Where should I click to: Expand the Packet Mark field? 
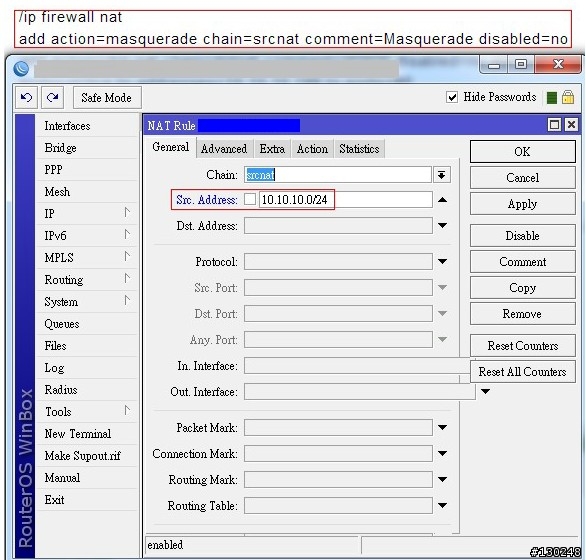[x=442, y=427]
